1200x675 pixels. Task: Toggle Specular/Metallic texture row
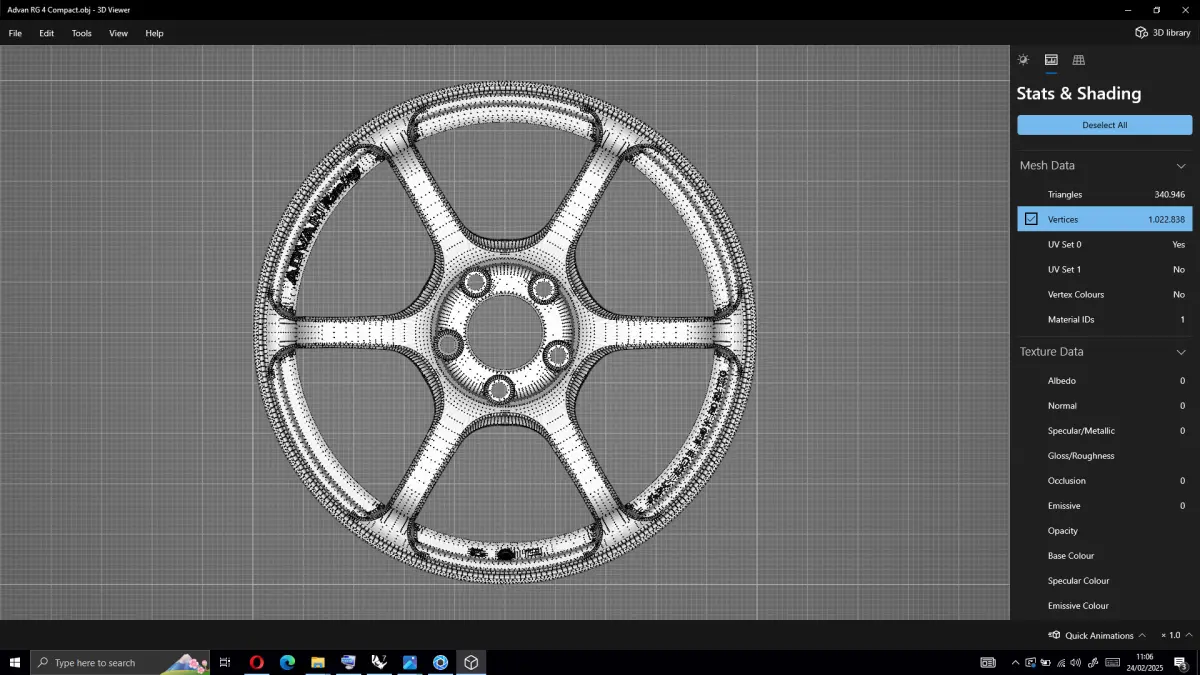point(1105,430)
